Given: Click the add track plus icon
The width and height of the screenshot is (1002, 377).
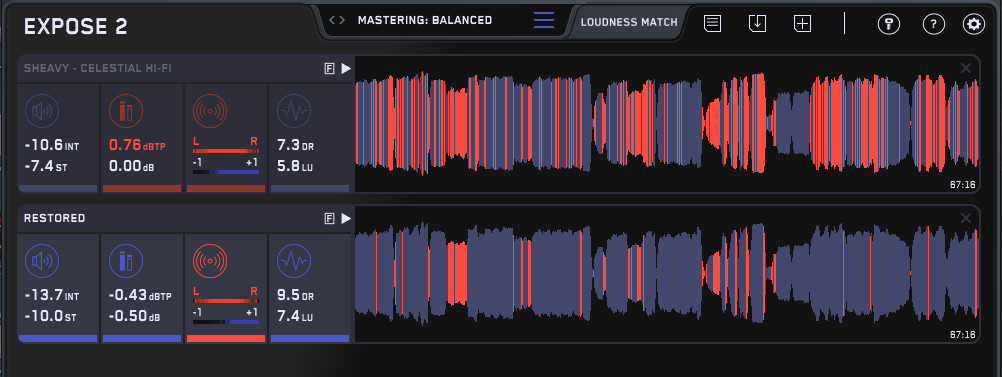Looking at the screenshot, I should [802, 24].
